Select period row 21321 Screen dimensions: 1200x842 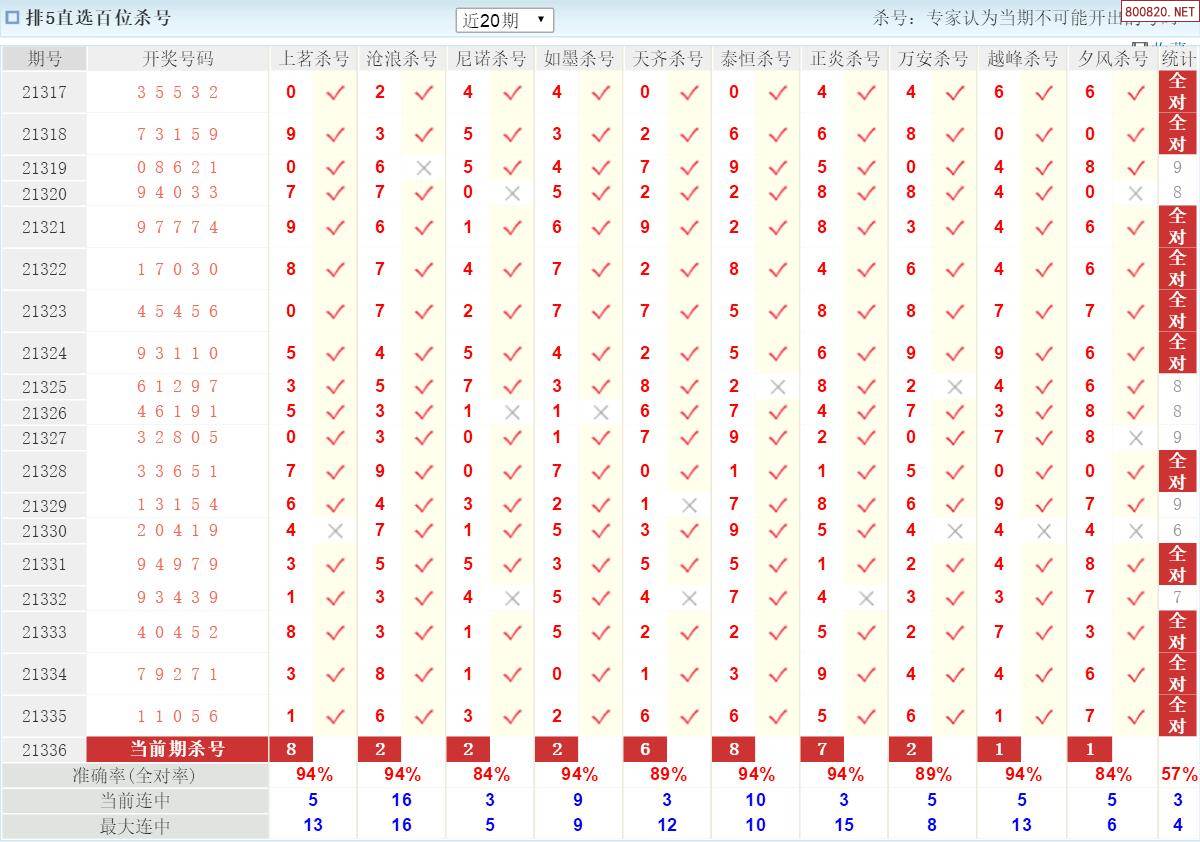pyautogui.click(x=600, y=227)
